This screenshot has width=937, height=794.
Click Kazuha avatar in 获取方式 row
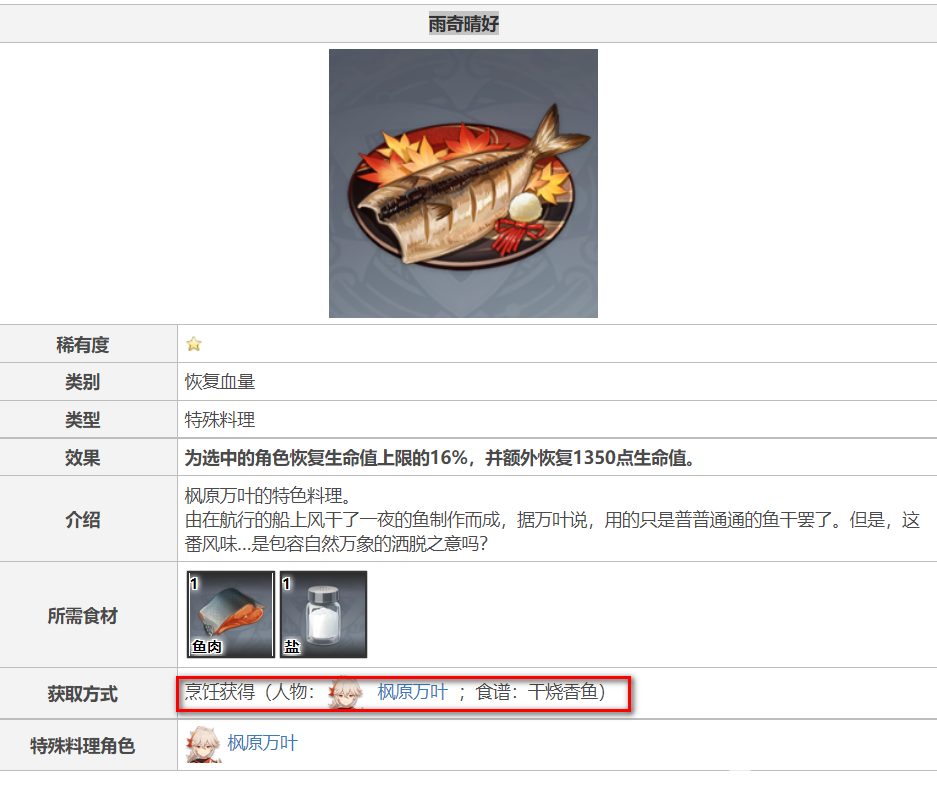345,692
